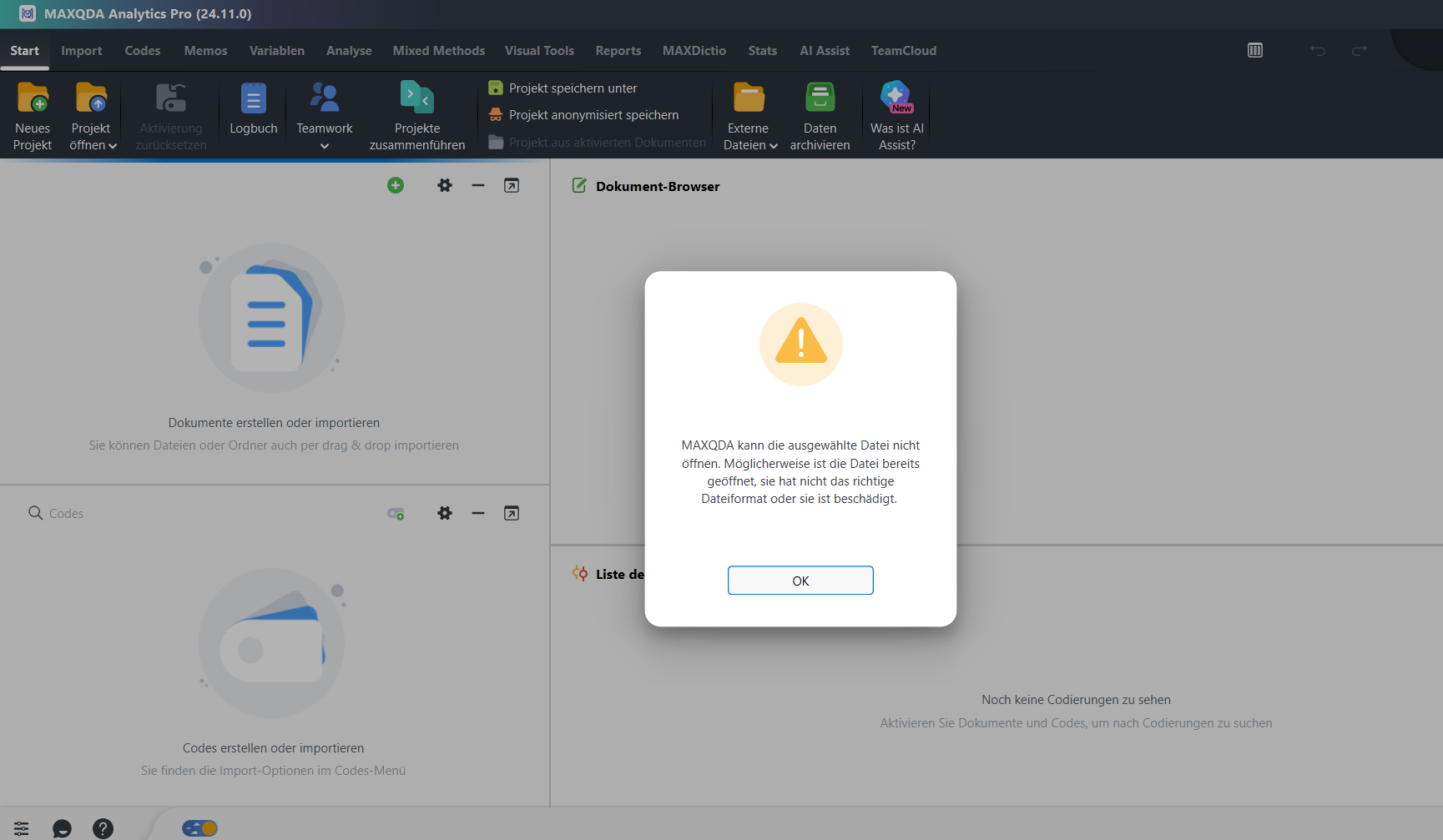Open the Codes ribbon tab
This screenshot has width=1443, height=840.
143,51
